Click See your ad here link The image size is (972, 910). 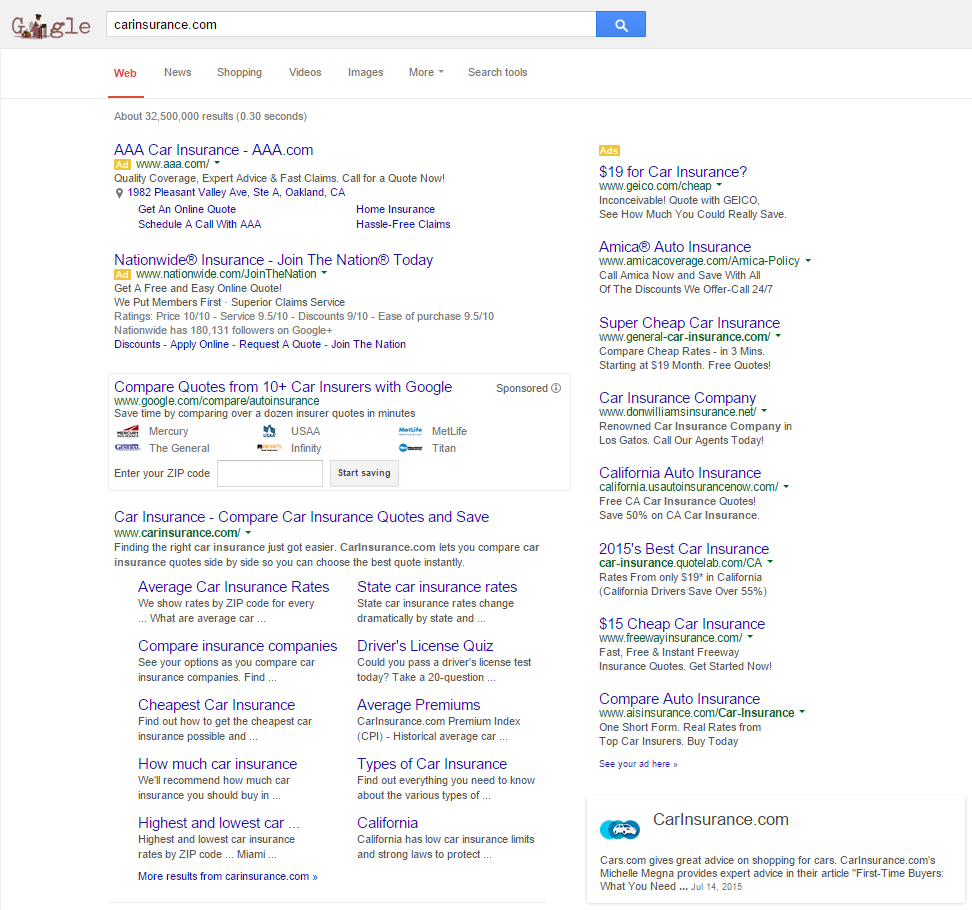click(638, 764)
